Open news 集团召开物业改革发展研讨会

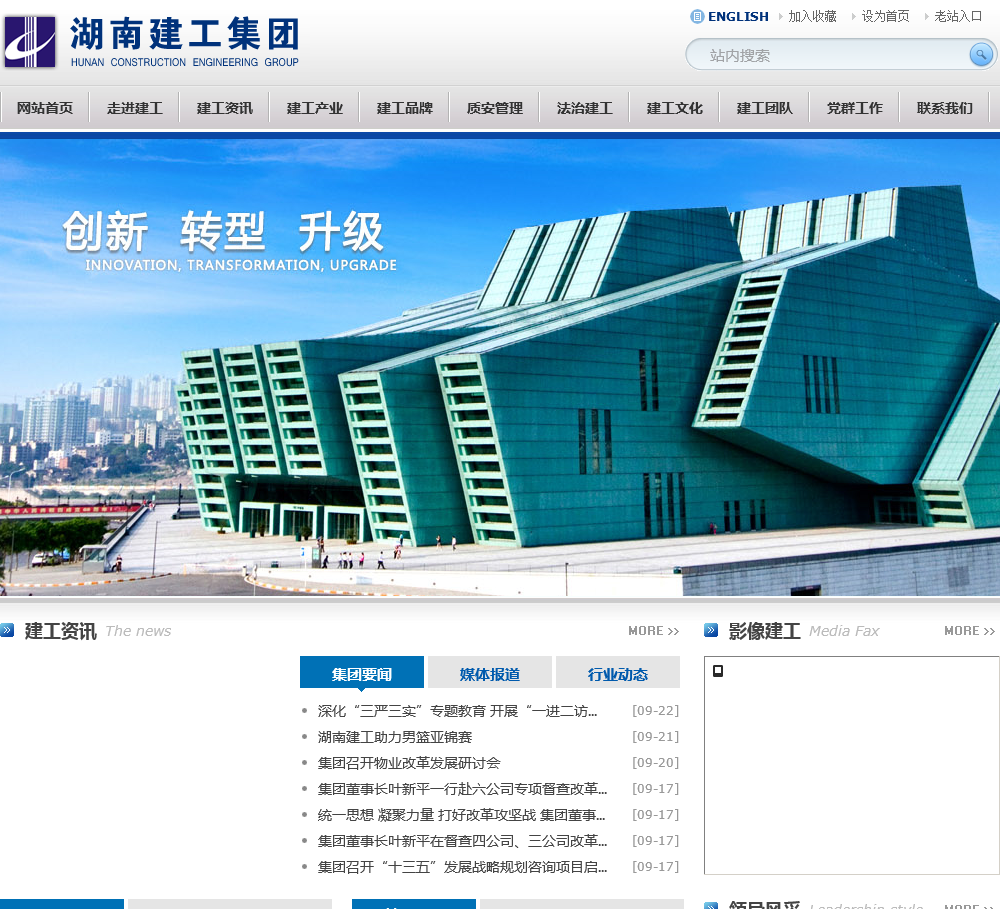coord(409,763)
